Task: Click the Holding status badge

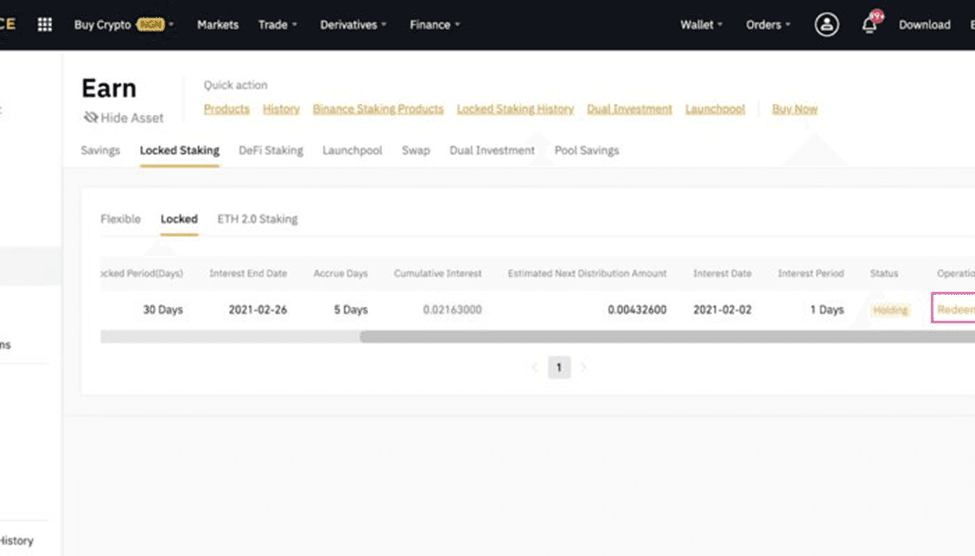Action: tap(890, 310)
